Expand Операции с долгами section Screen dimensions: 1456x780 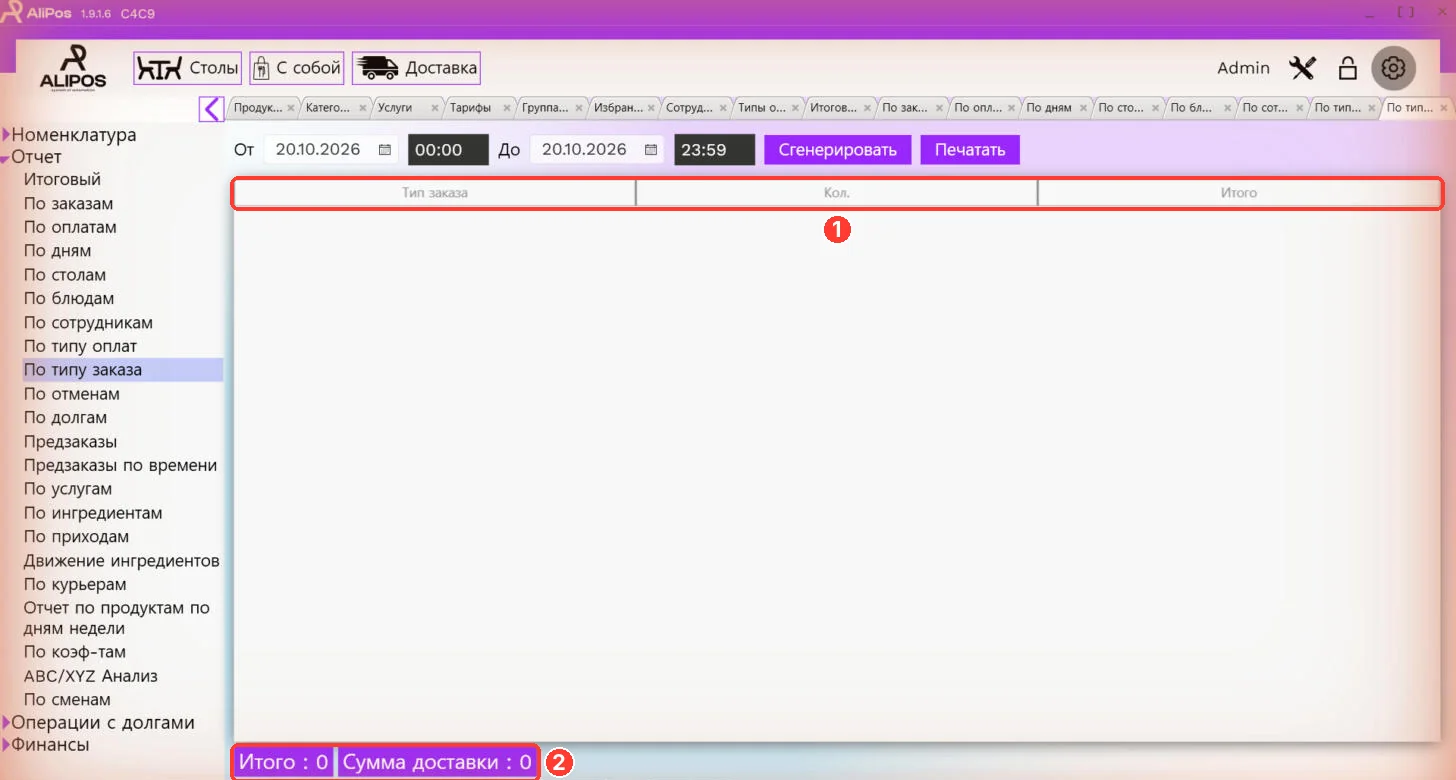[6, 723]
